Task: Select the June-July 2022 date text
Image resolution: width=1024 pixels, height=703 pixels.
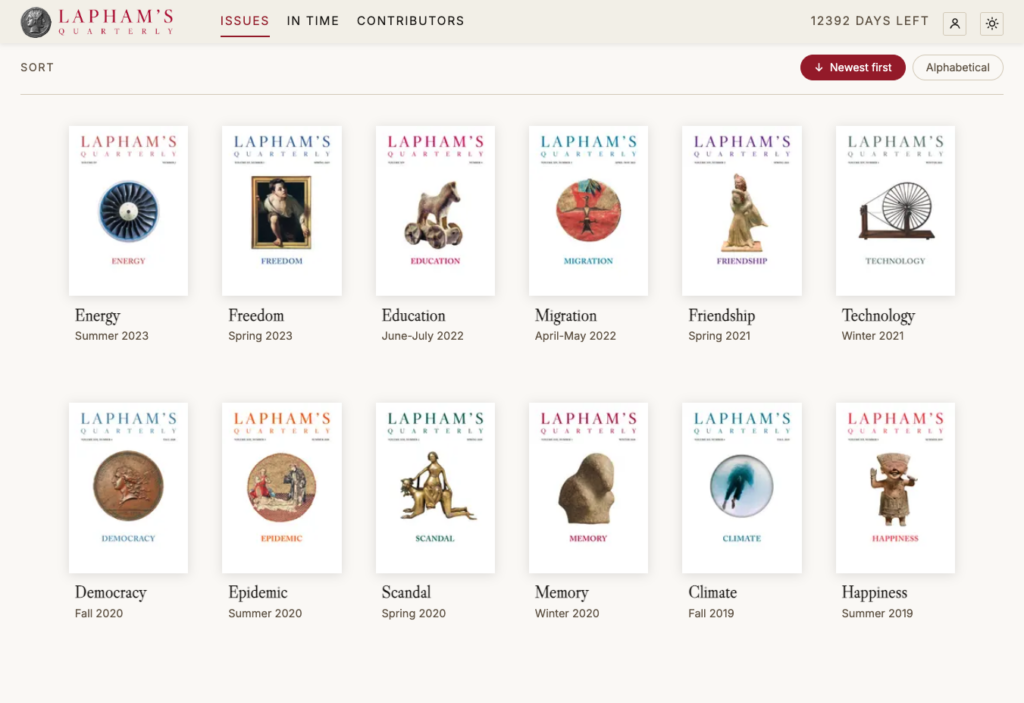Action: click(x=423, y=336)
